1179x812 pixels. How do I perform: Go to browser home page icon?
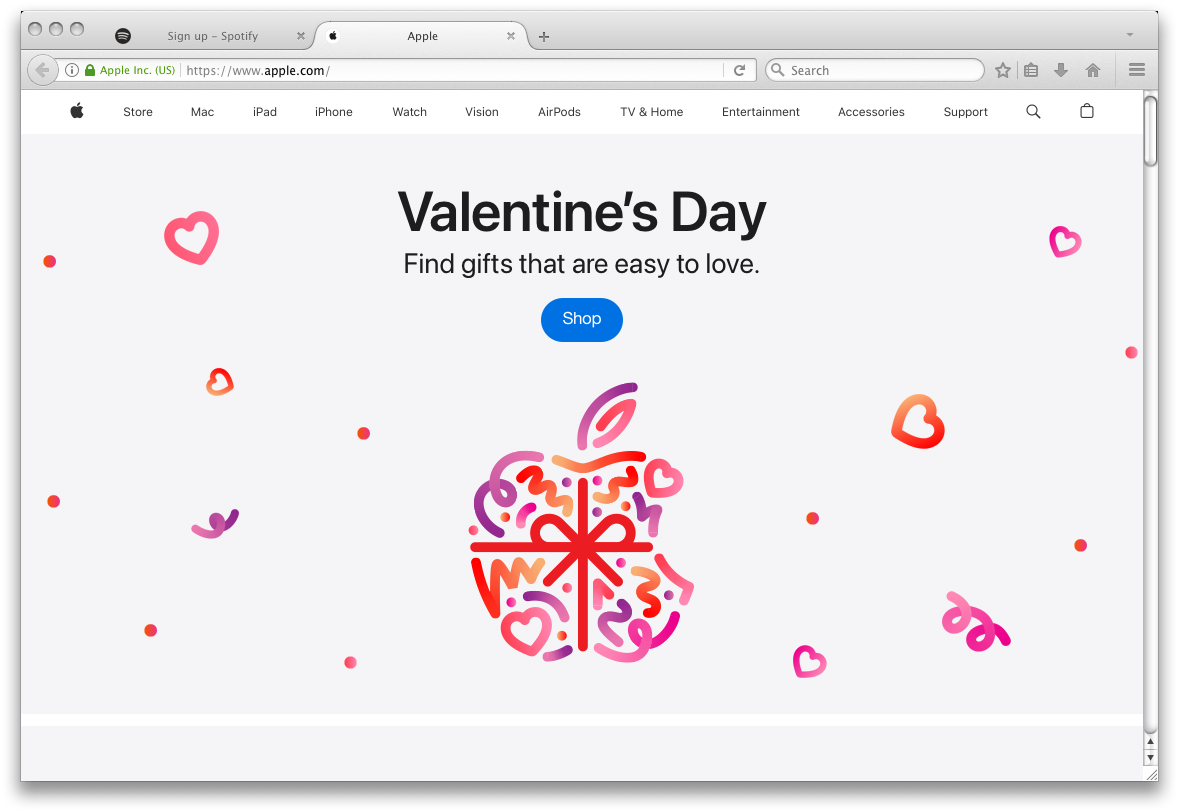(1093, 70)
